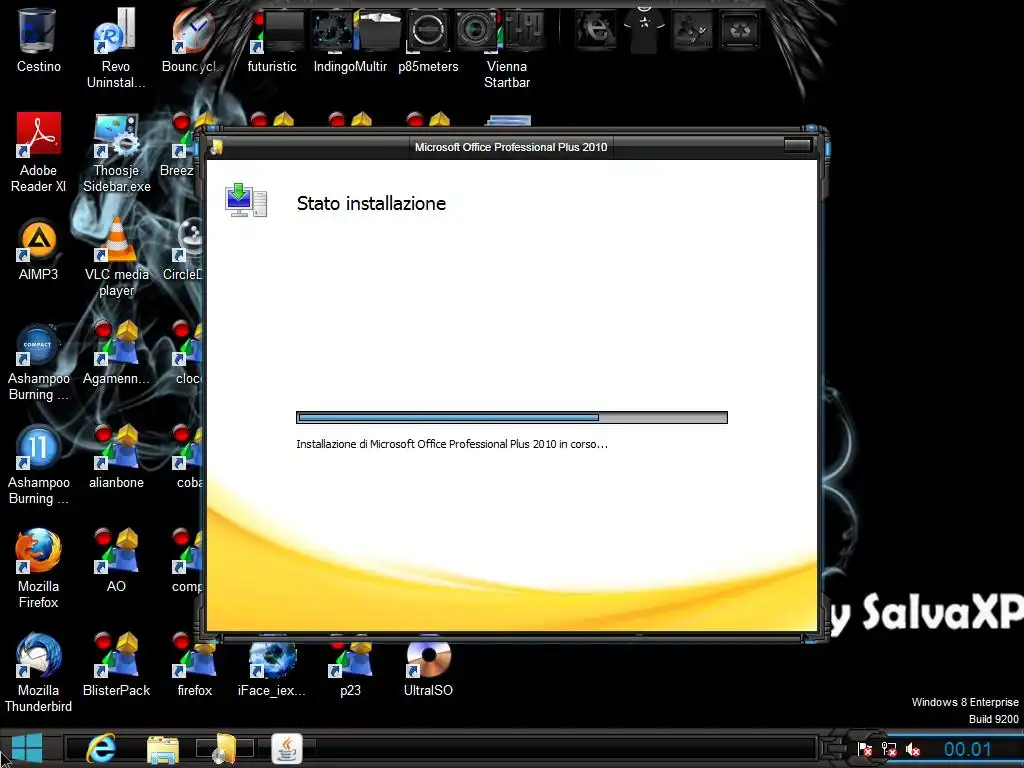Select the Mozilla Firefox desktop shortcut
Viewport: 1024px width, 768px height.
coord(38,568)
